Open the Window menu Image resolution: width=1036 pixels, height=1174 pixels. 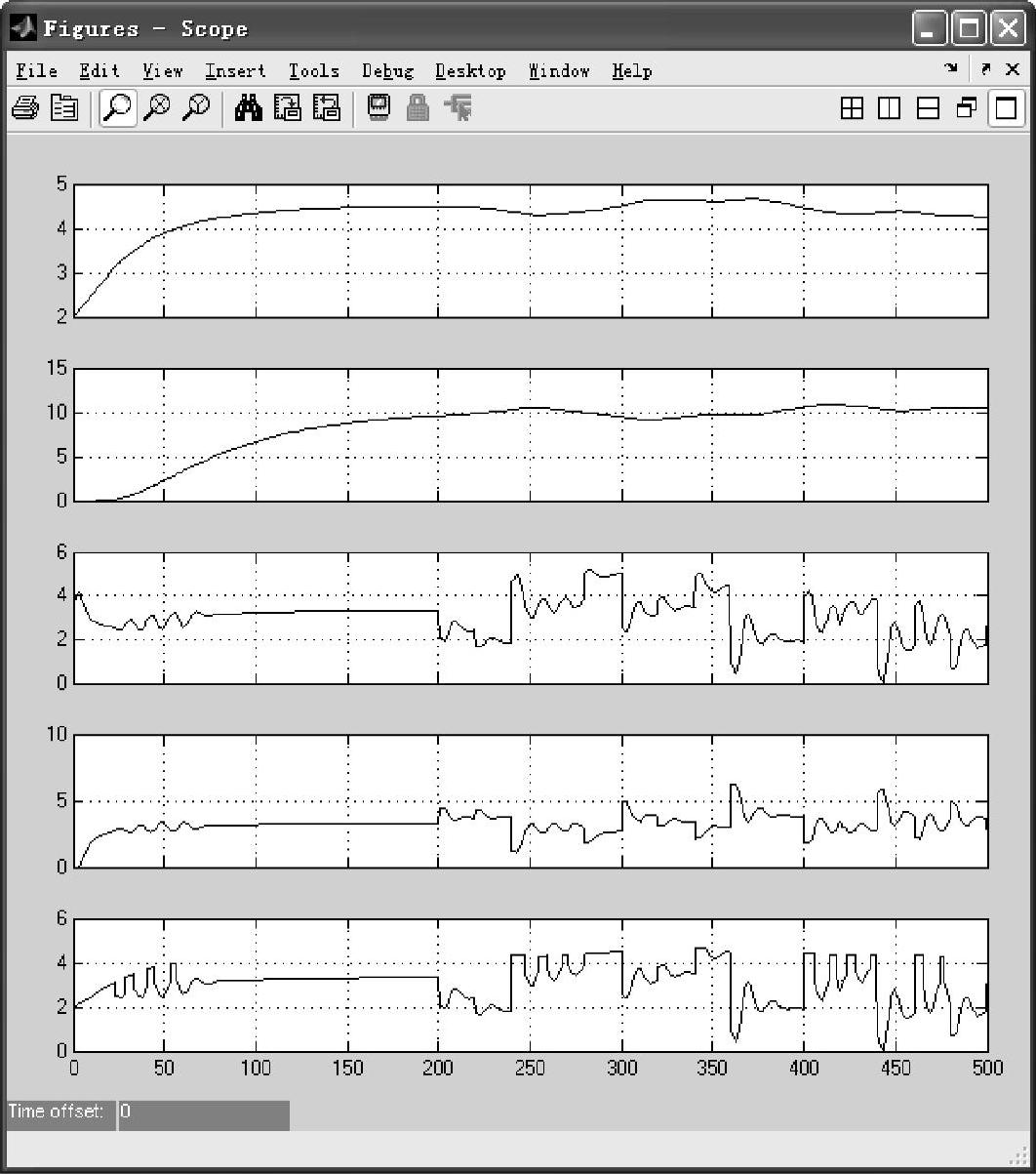(559, 70)
